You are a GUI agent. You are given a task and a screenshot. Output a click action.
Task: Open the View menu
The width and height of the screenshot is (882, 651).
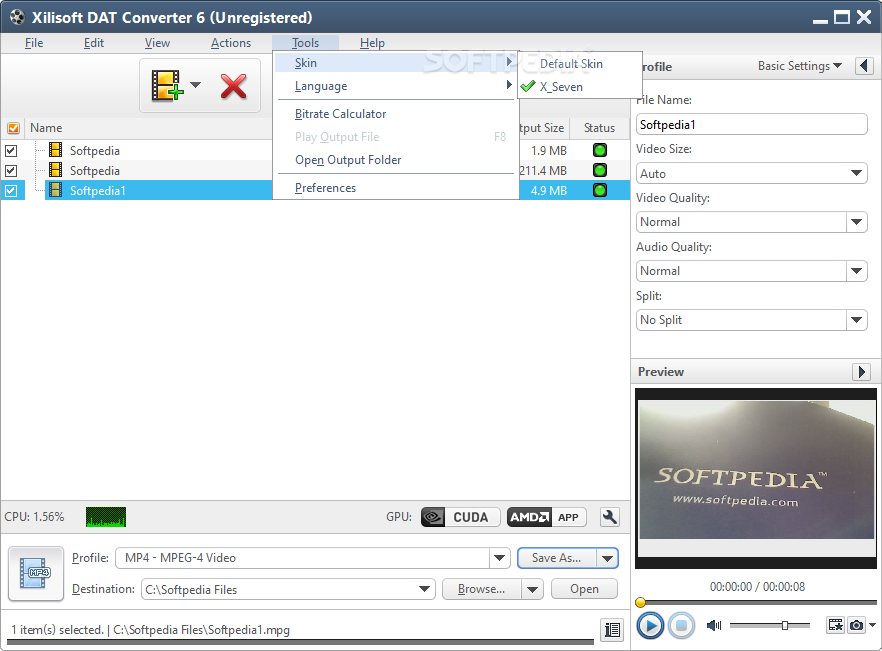click(157, 43)
